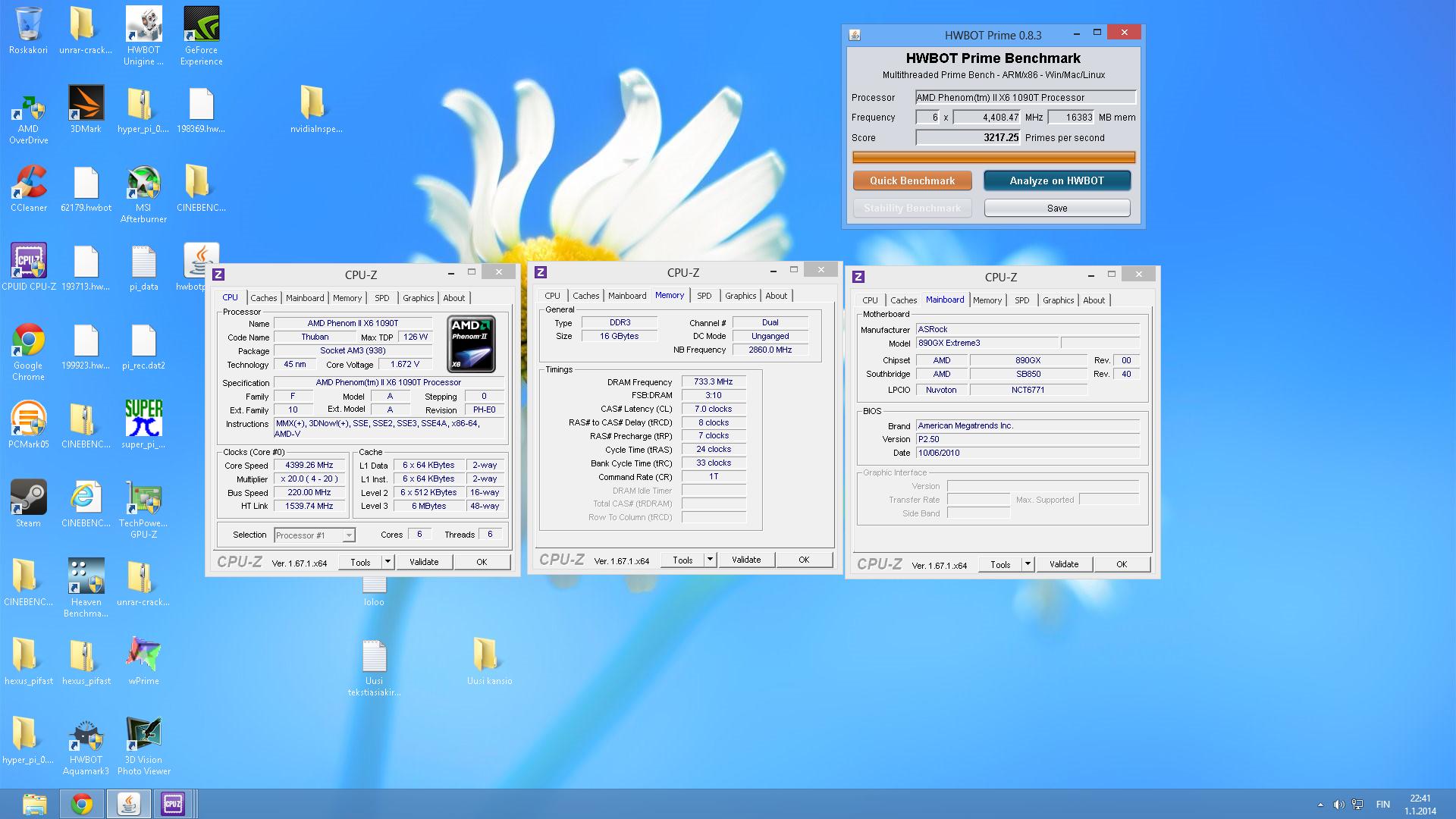Screen dimensions: 1456x819
Task: Open the super_pi desktop icon
Action: [x=143, y=424]
